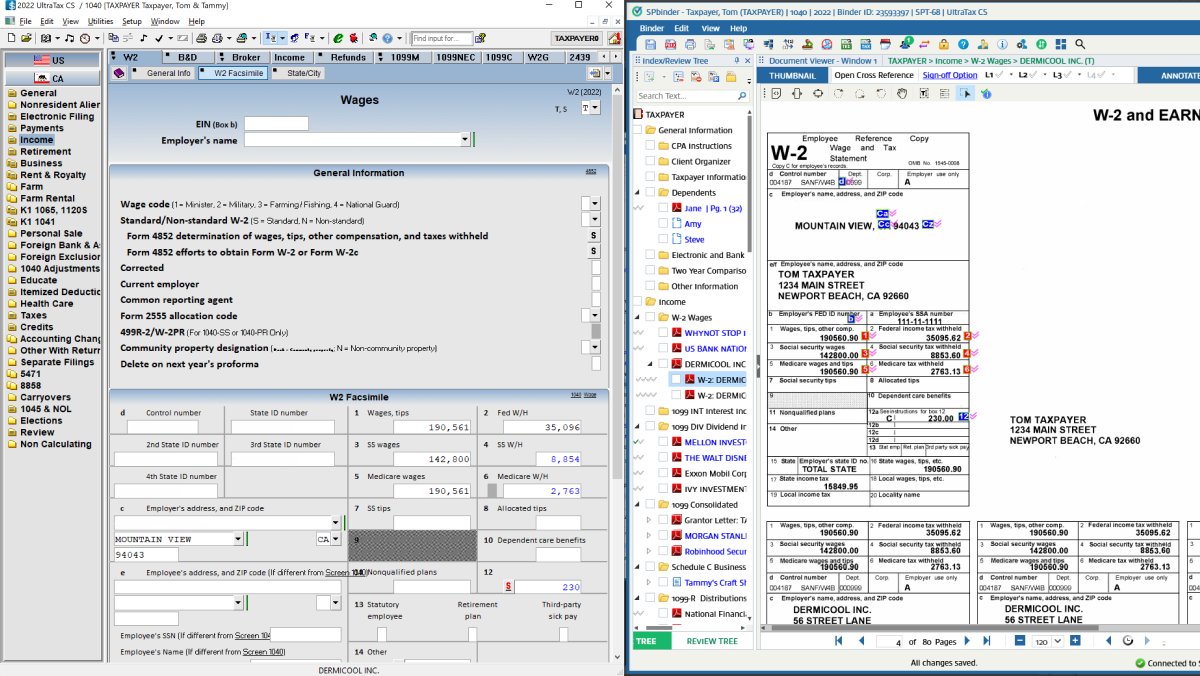
Task: Go to the last page of the document
Action: pyautogui.click(x=987, y=641)
